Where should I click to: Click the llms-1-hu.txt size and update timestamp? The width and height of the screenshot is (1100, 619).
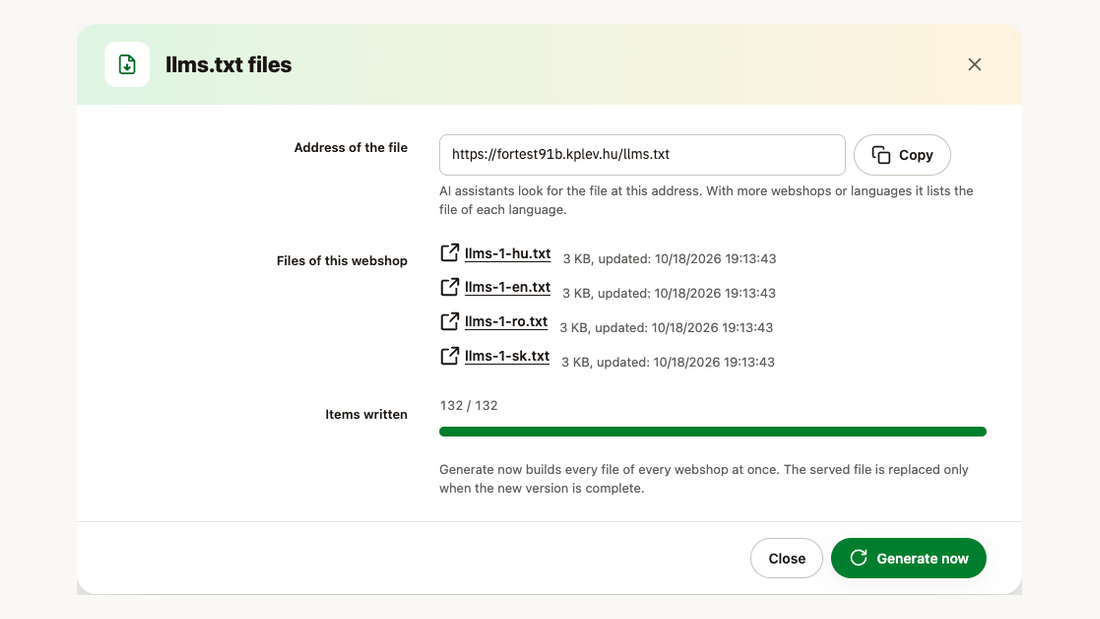point(669,259)
